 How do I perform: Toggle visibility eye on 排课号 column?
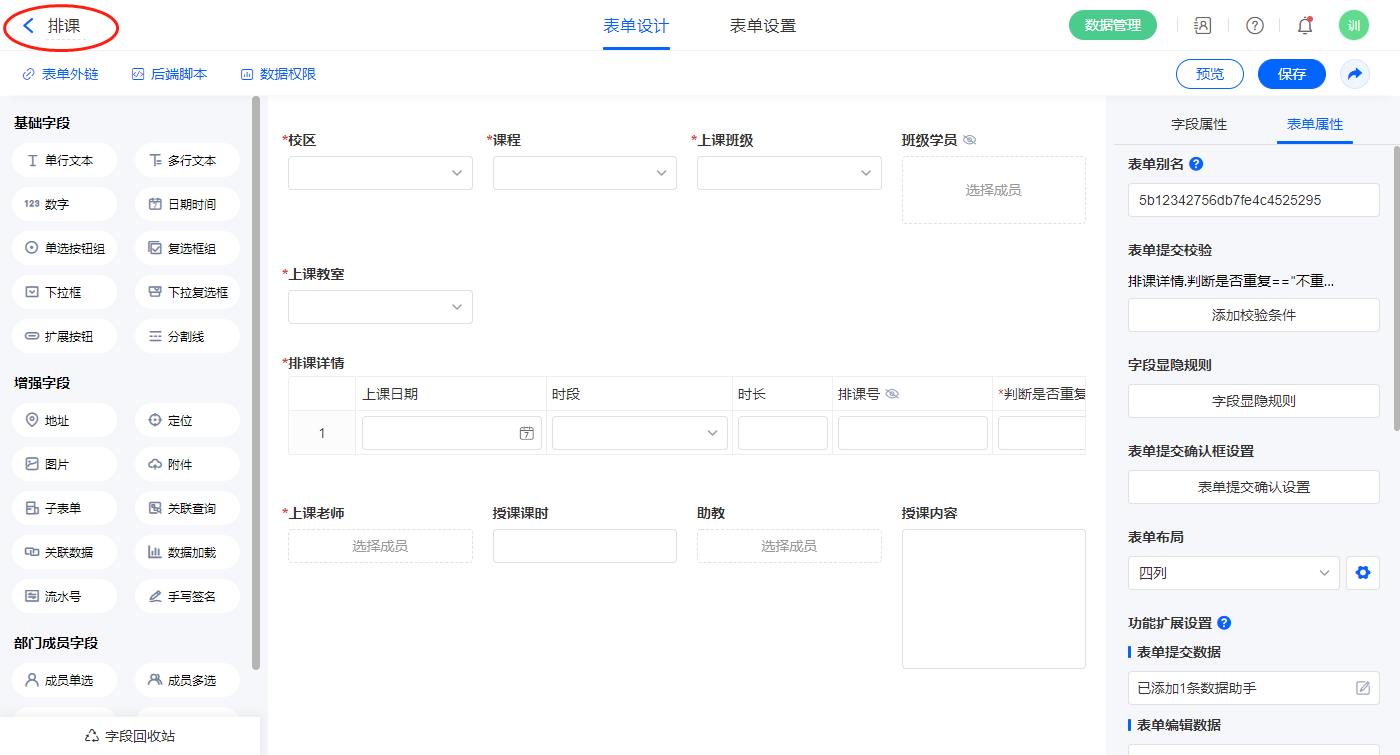click(892, 394)
